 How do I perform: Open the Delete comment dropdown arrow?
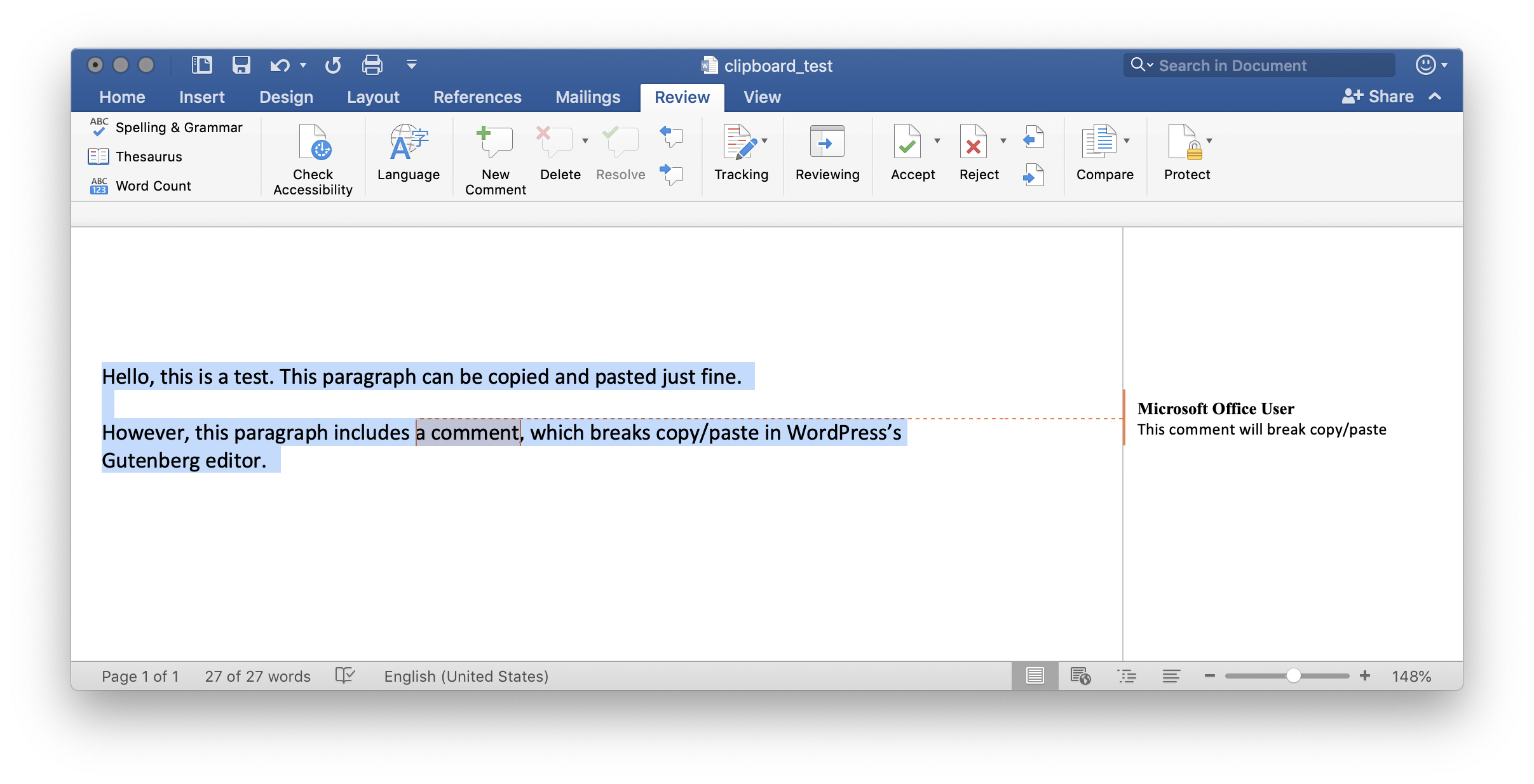(585, 141)
